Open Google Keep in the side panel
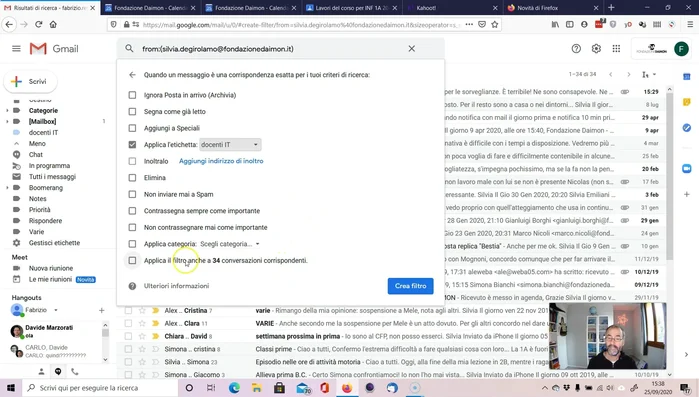The image size is (699, 397). 687,102
